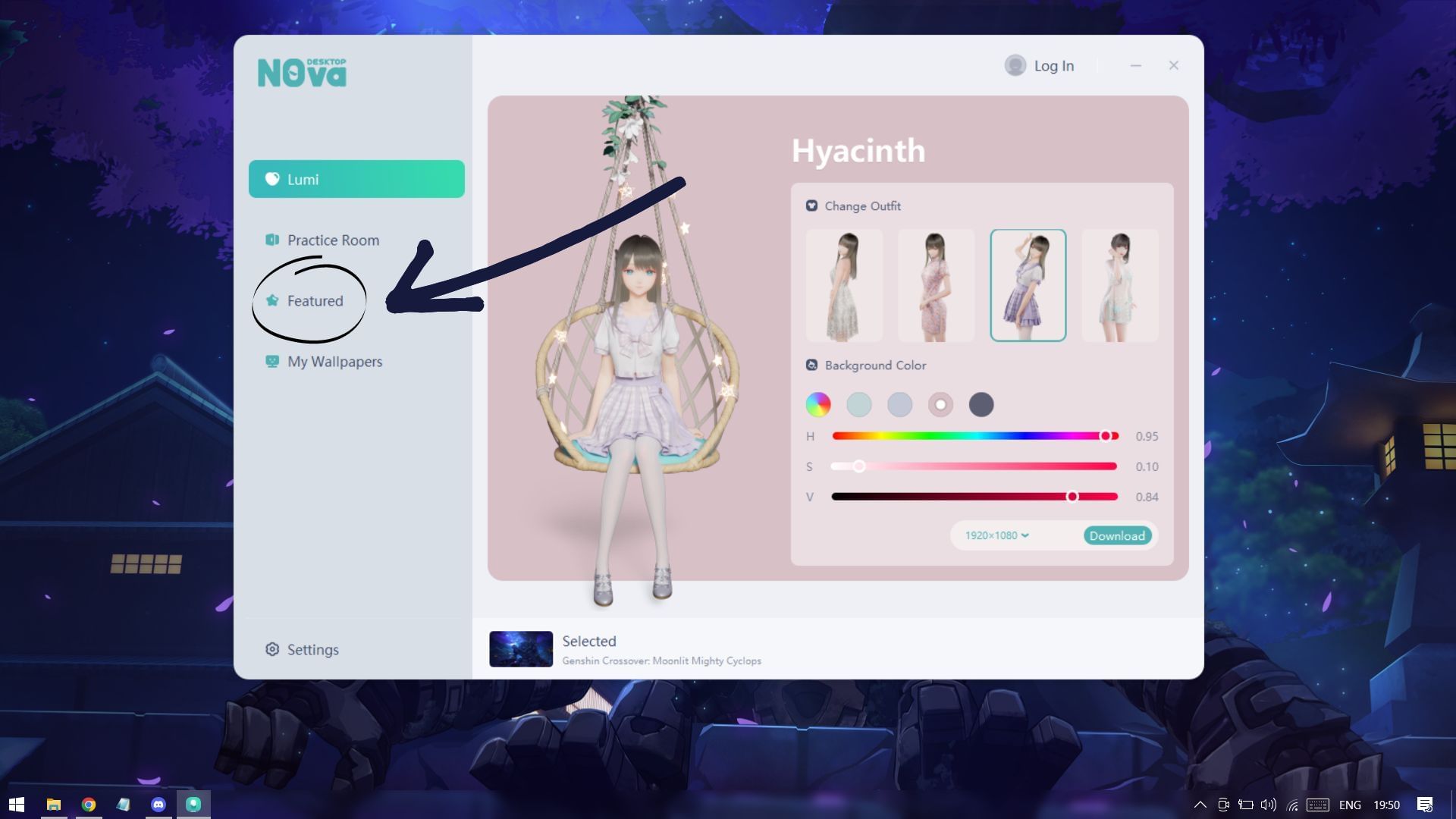Viewport: 1456px width, 819px height.
Task: Select the floral qipao outfit thumbnail
Action: click(x=936, y=285)
